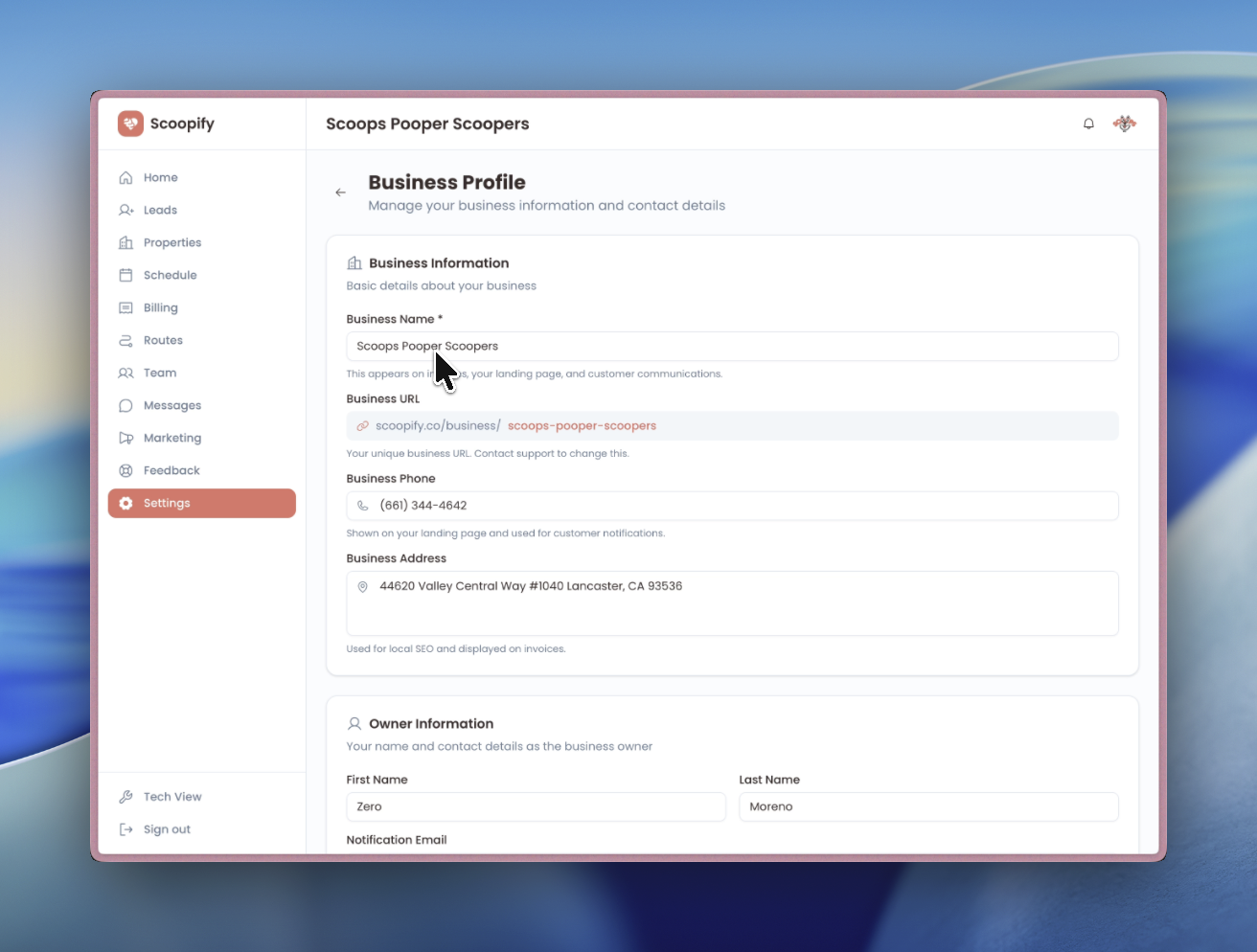
Task: Open the Routes sidebar icon
Action: point(126,340)
